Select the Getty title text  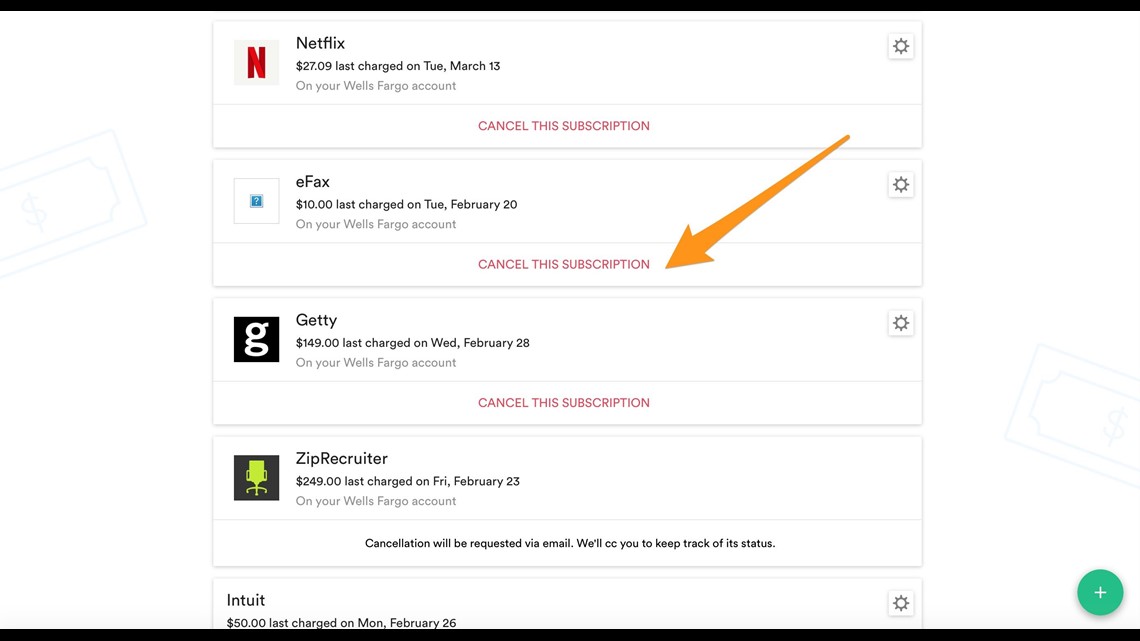pyautogui.click(x=316, y=320)
